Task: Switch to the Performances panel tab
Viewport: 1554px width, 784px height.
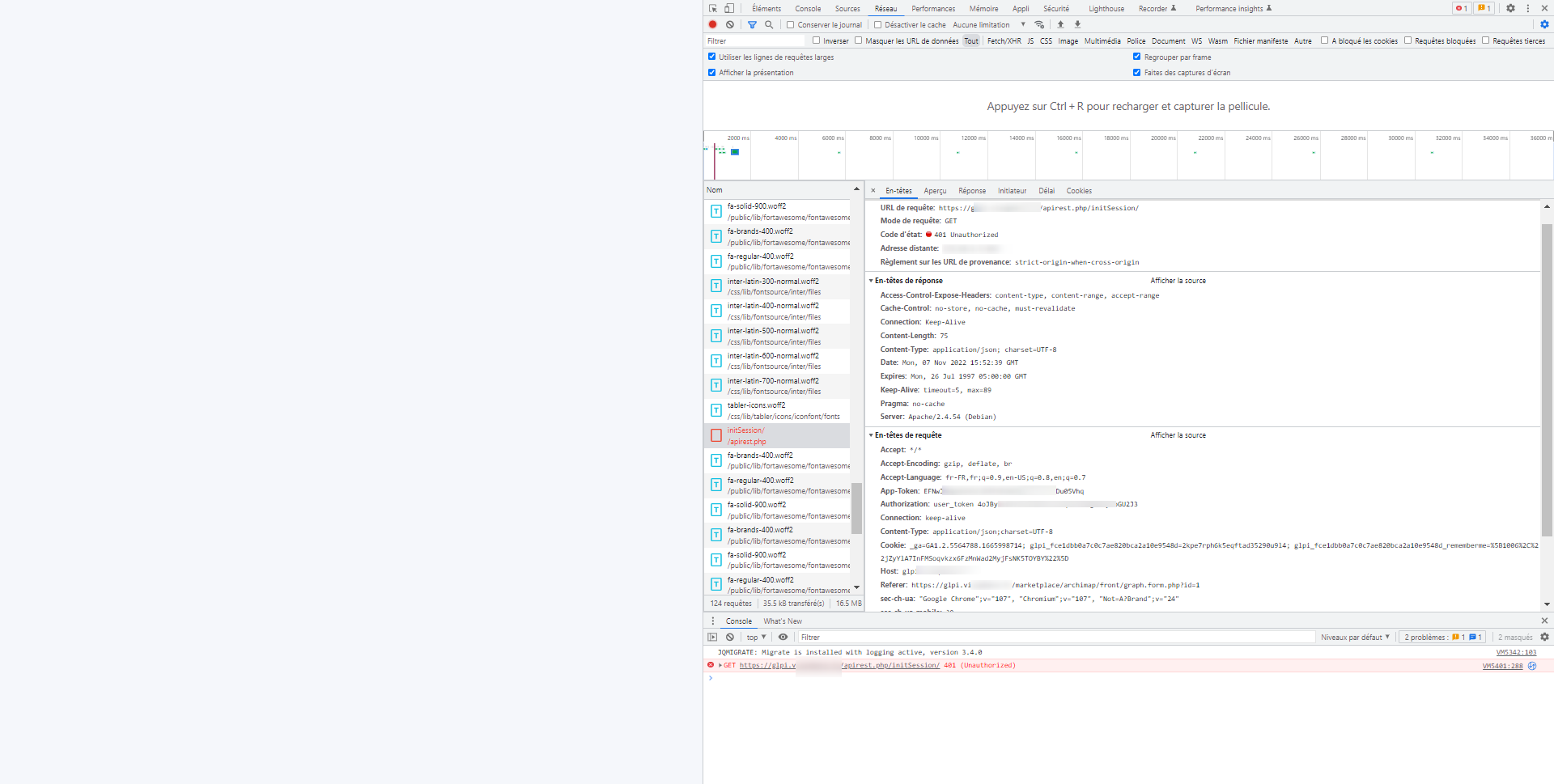Action: (x=932, y=8)
